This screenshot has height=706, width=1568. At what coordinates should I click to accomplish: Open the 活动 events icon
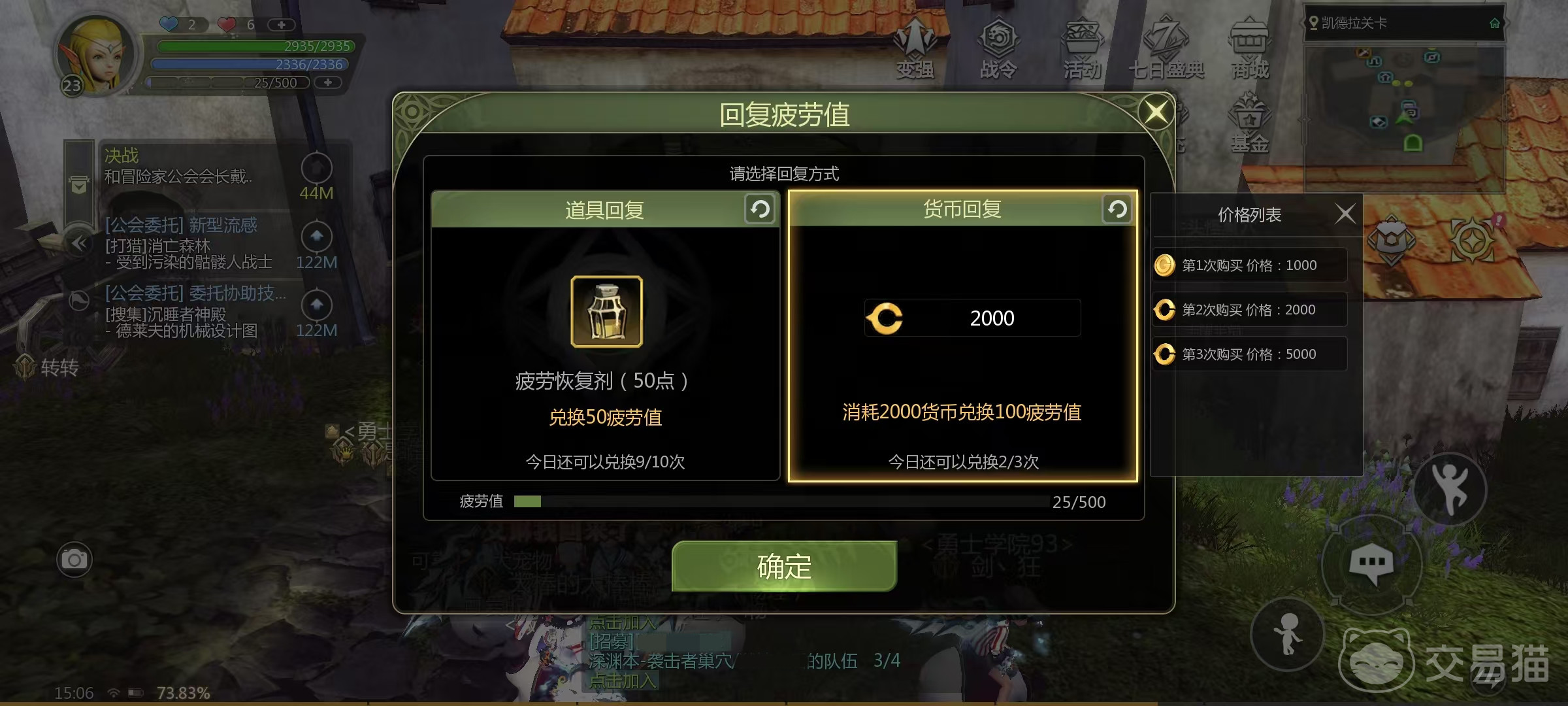pyautogui.click(x=1082, y=48)
